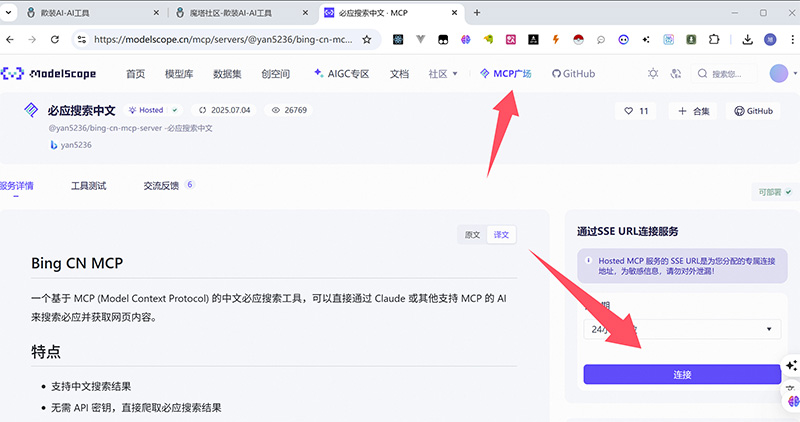Open 文档 in the navigation bar
This screenshot has width=800, height=422.
399,74
